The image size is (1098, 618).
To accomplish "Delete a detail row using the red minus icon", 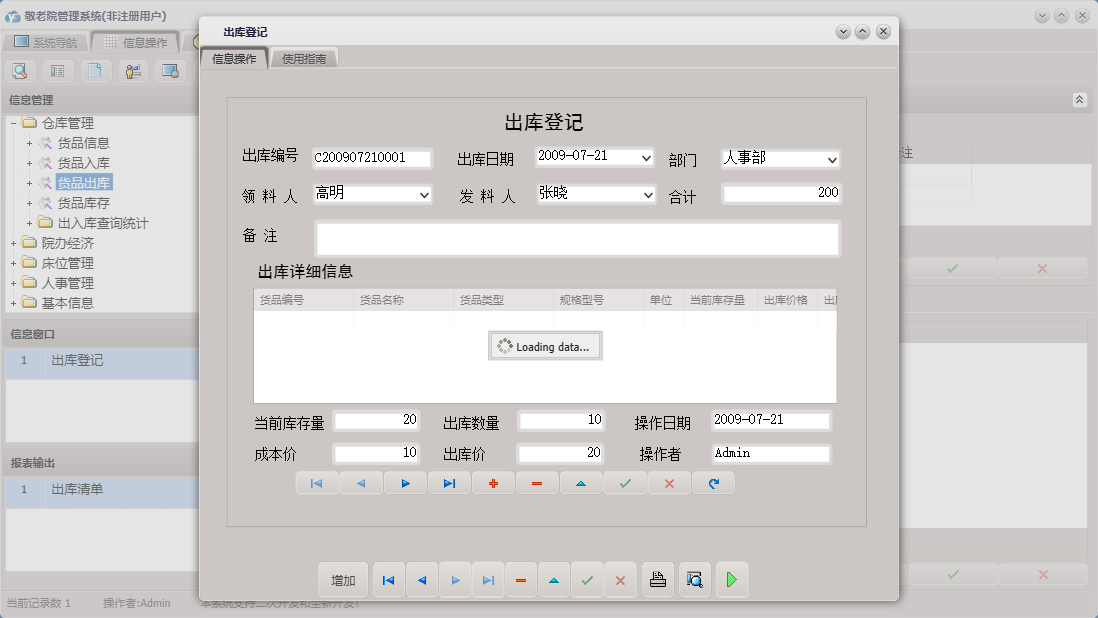I will point(537,482).
